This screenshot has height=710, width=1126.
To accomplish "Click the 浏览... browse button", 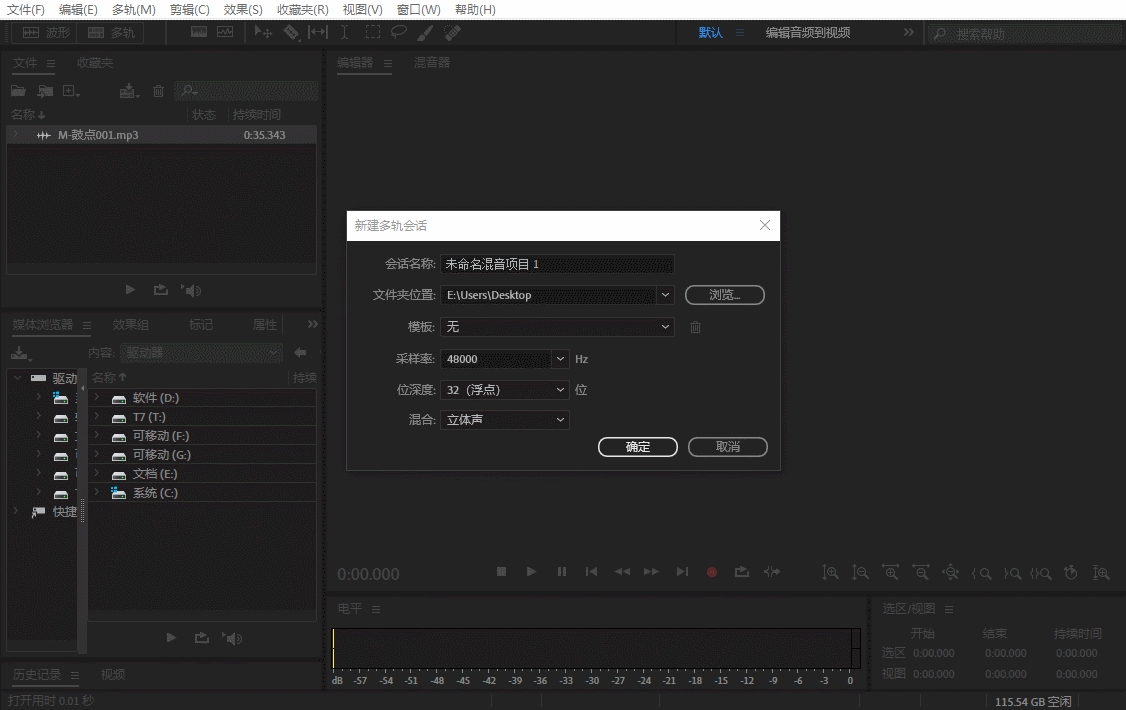I will [725, 295].
